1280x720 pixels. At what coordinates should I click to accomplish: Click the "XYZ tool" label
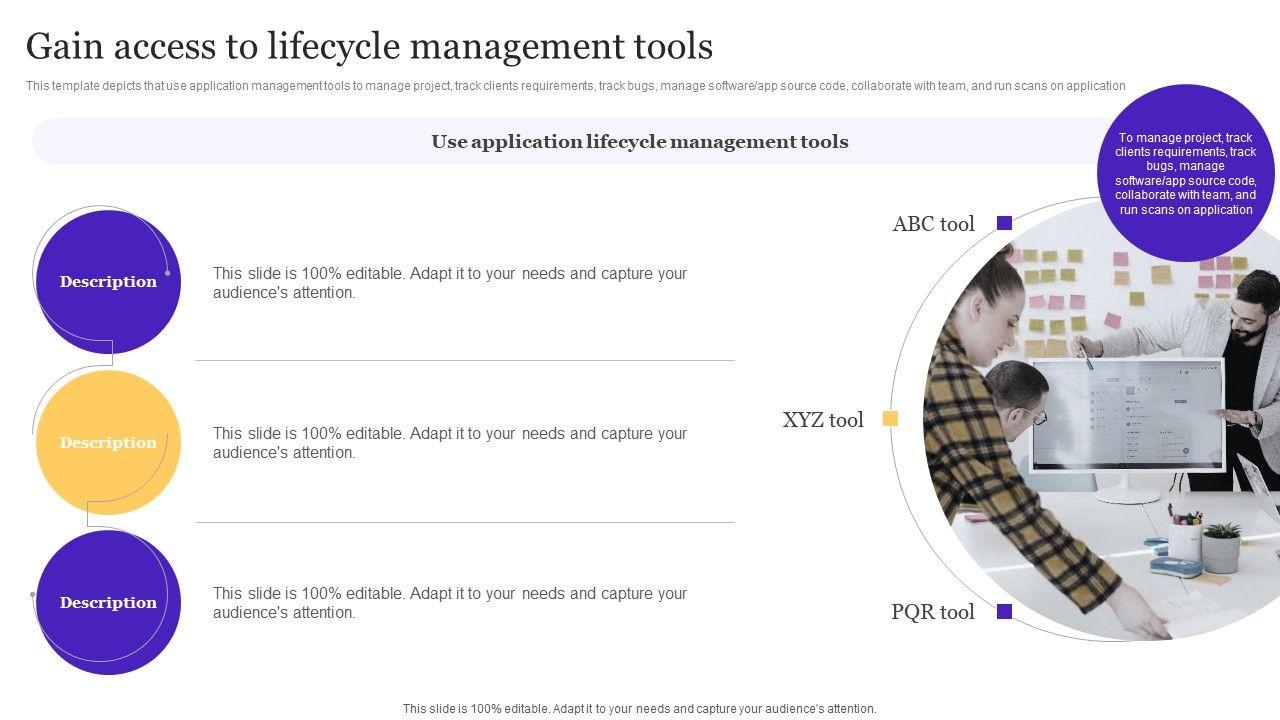(823, 420)
